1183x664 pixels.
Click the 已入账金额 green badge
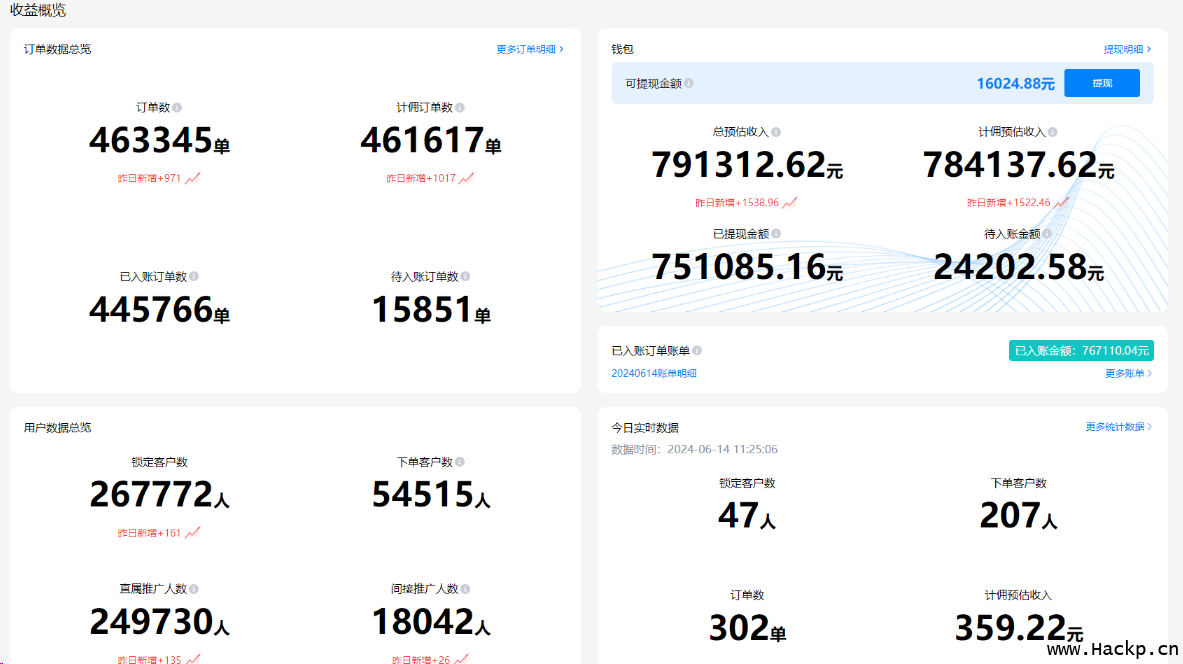click(1081, 351)
